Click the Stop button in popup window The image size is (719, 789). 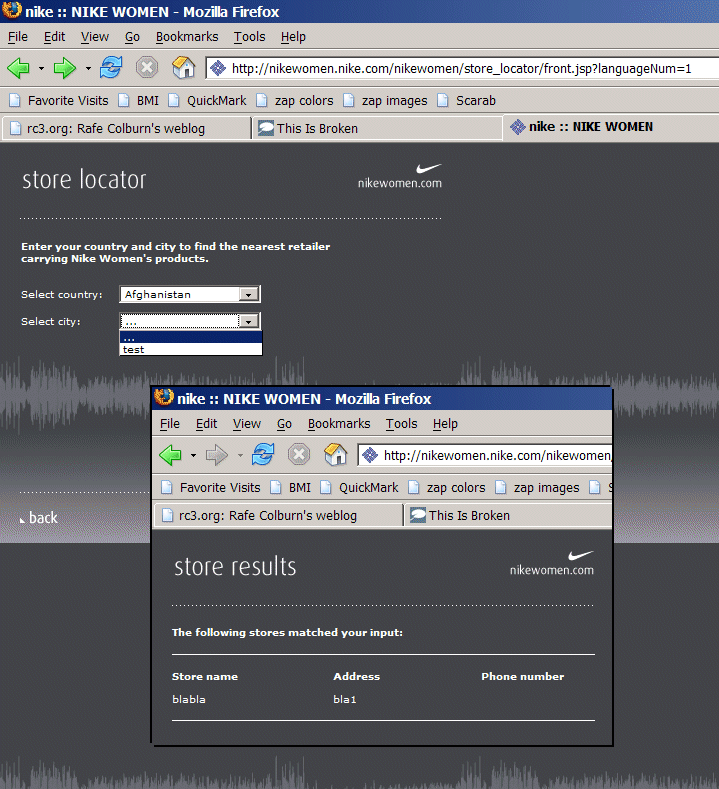pyautogui.click(x=299, y=454)
